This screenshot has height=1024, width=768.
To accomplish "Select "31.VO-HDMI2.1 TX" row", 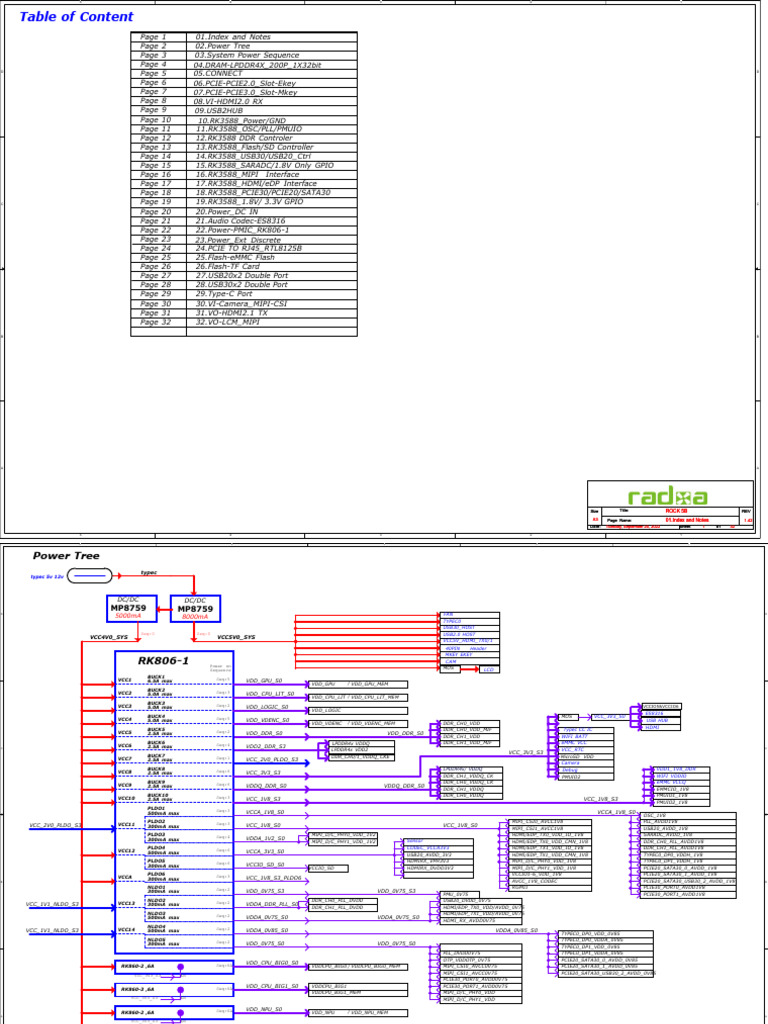I will click(x=244, y=313).
